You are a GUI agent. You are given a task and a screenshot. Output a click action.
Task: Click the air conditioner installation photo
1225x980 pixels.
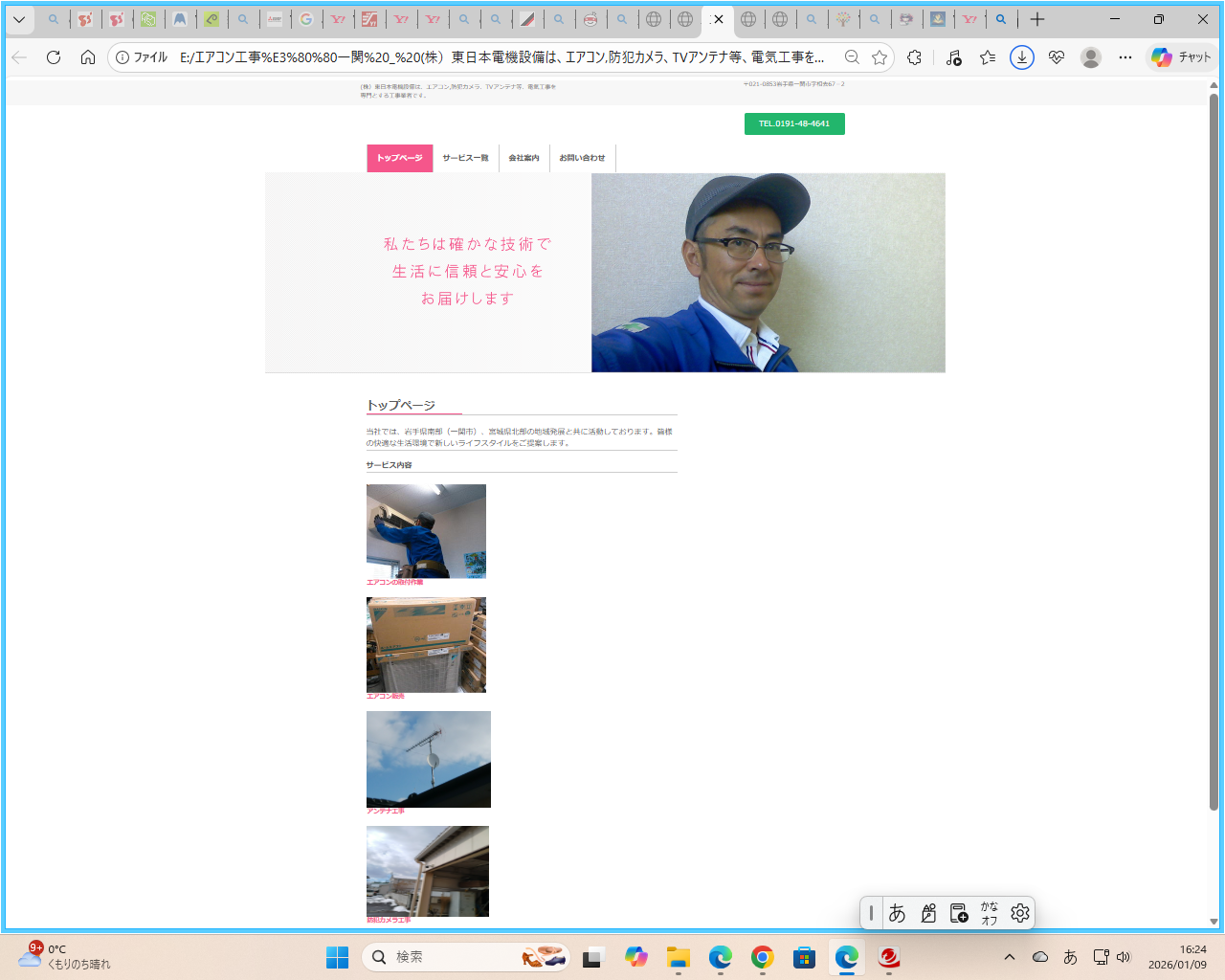point(426,531)
